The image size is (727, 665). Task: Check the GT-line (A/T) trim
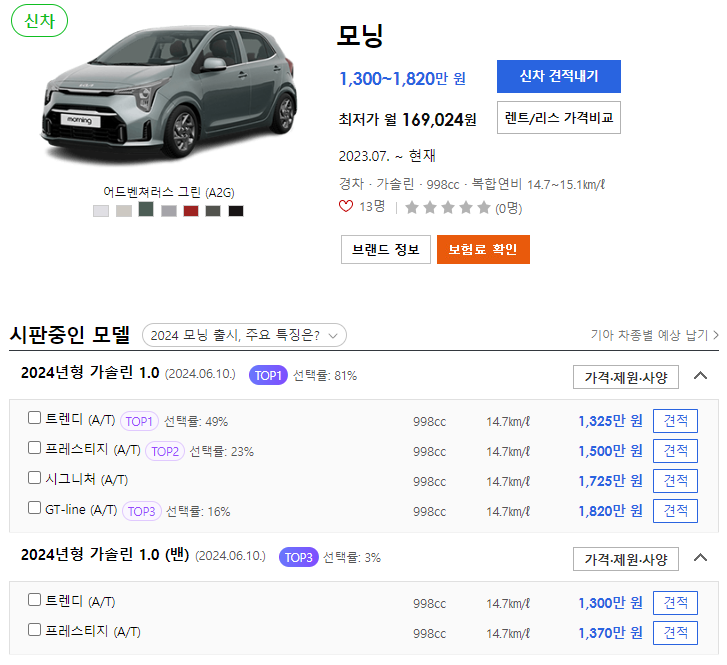[34, 508]
